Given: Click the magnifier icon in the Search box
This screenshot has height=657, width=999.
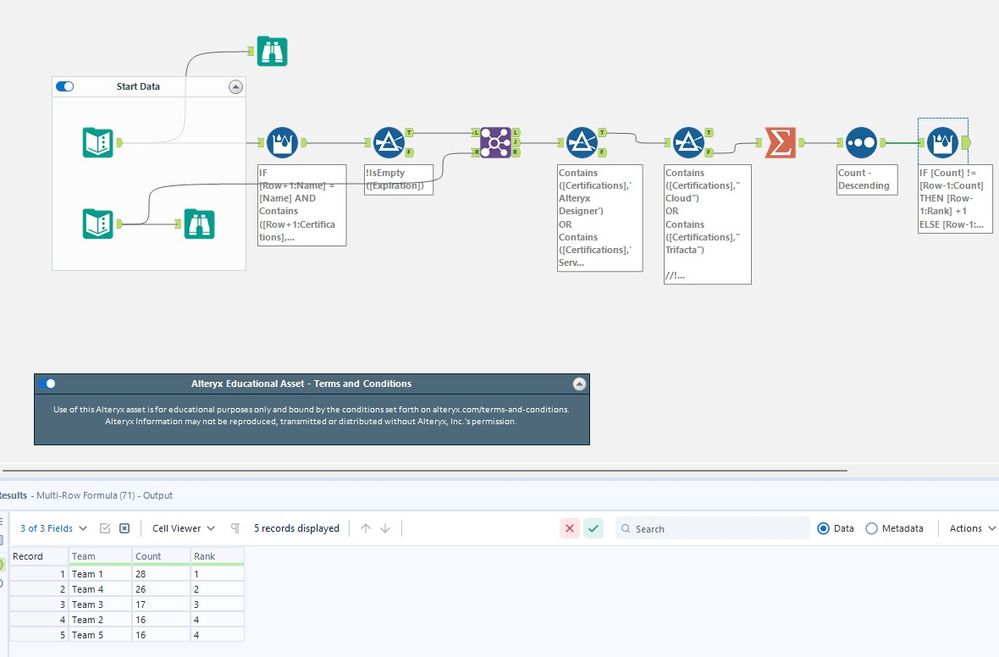Looking at the screenshot, I should click(x=626, y=528).
